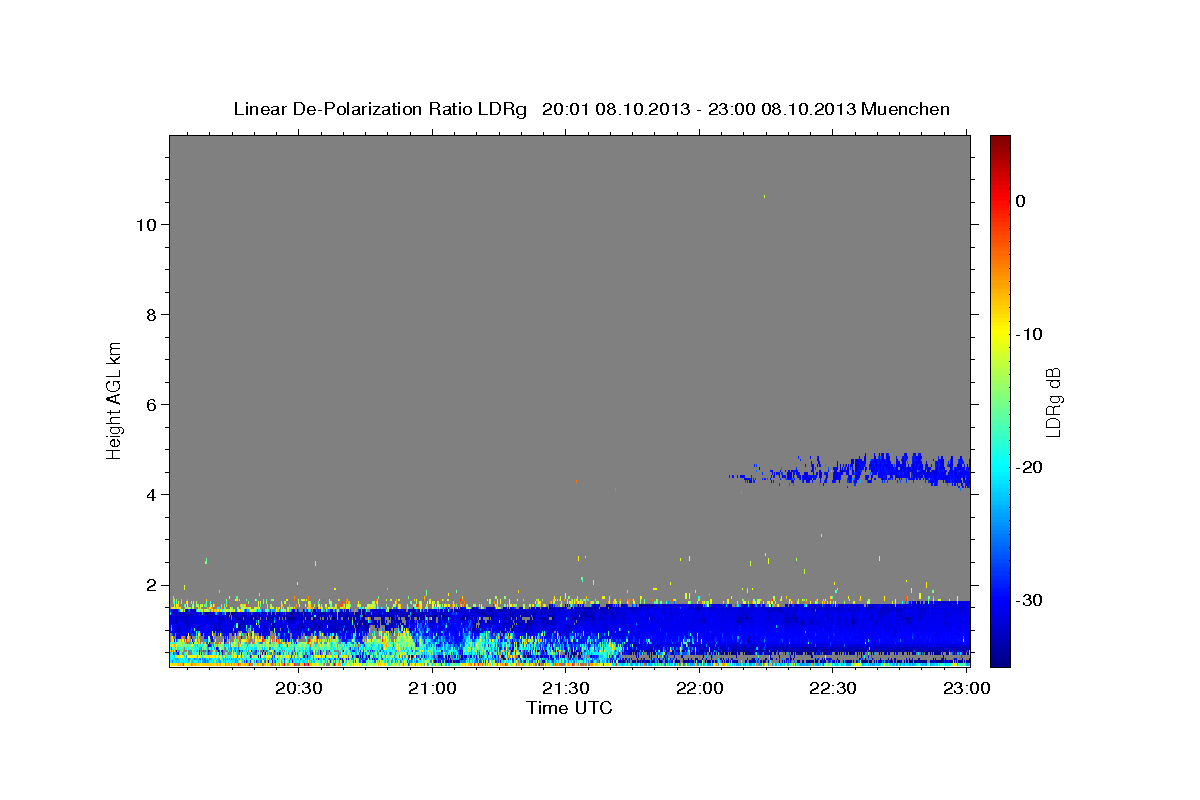Click the colorbar value -10

click(x=1030, y=334)
